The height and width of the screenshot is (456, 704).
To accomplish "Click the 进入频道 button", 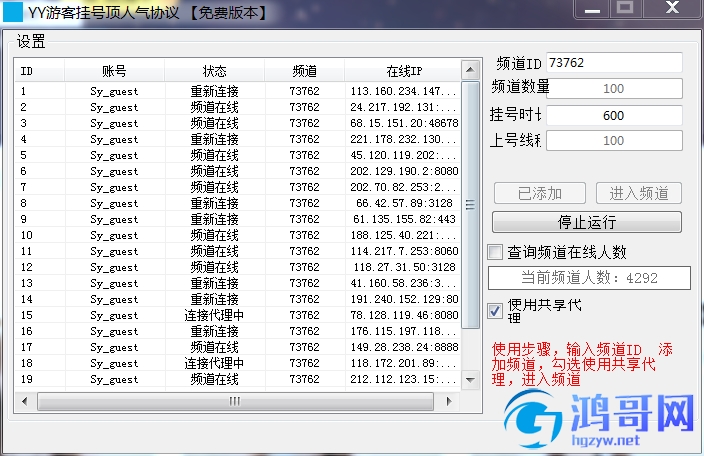I will point(639,193).
